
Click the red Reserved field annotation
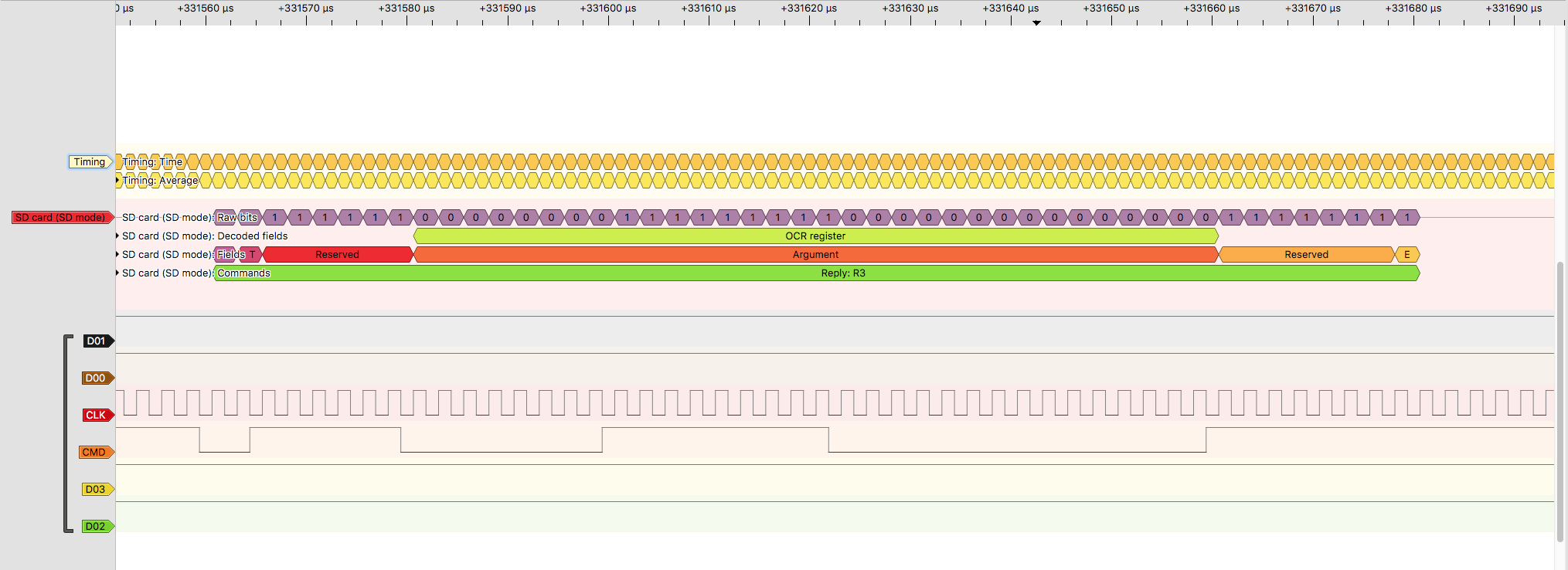pos(338,254)
